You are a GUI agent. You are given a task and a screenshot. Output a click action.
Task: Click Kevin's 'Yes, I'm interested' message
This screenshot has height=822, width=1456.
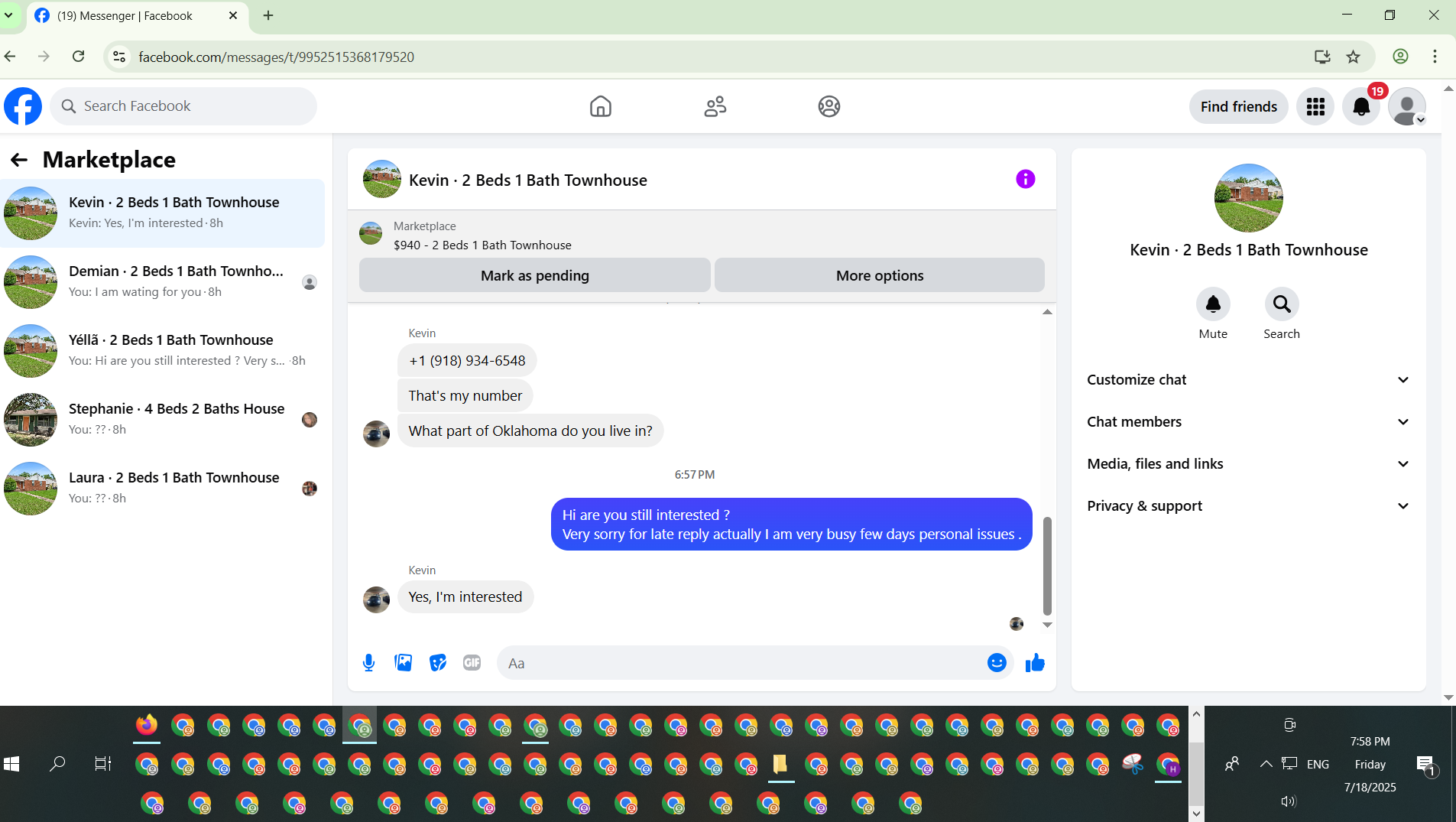click(465, 597)
